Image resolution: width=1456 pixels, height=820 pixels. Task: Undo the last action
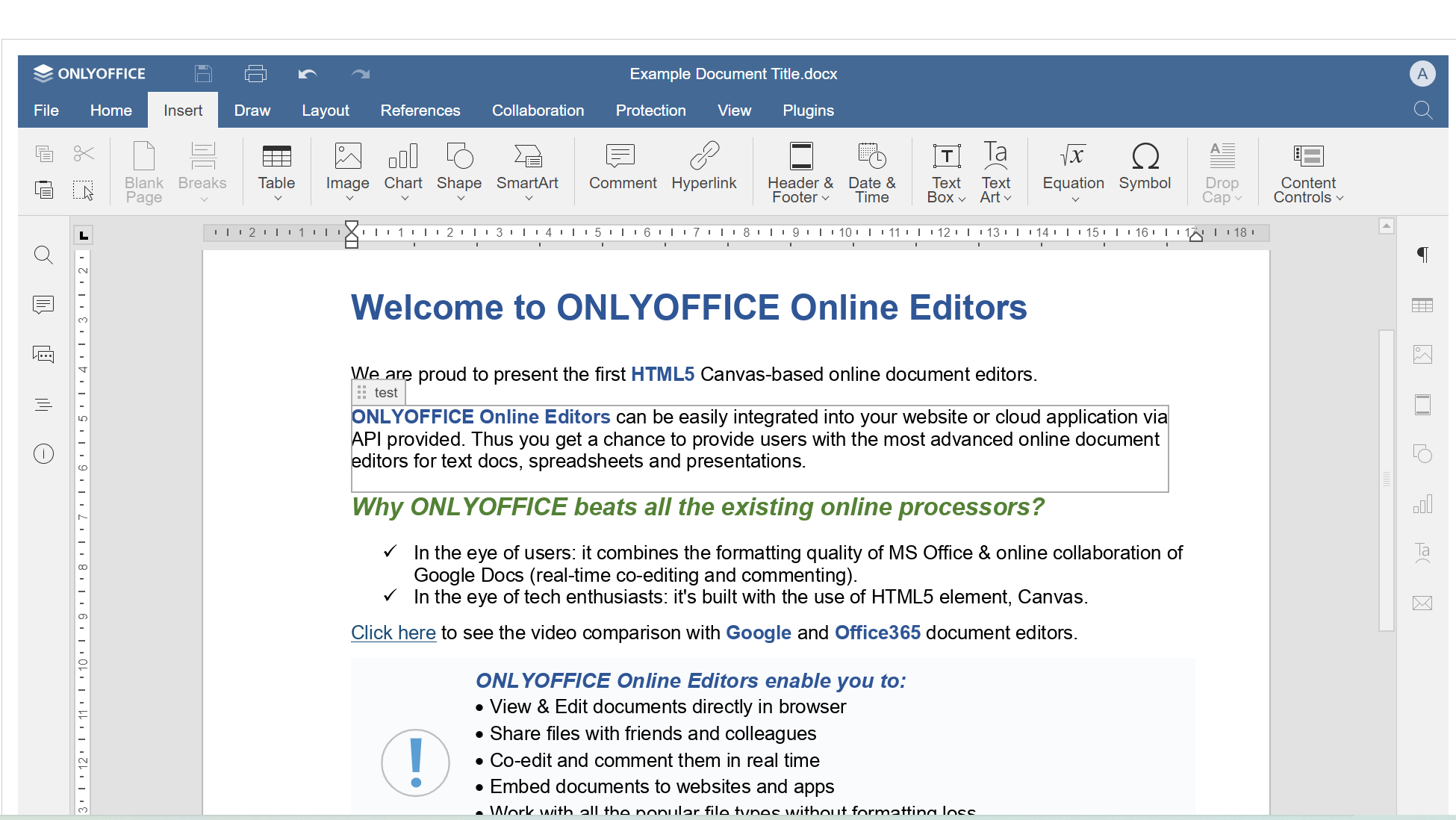(x=308, y=73)
